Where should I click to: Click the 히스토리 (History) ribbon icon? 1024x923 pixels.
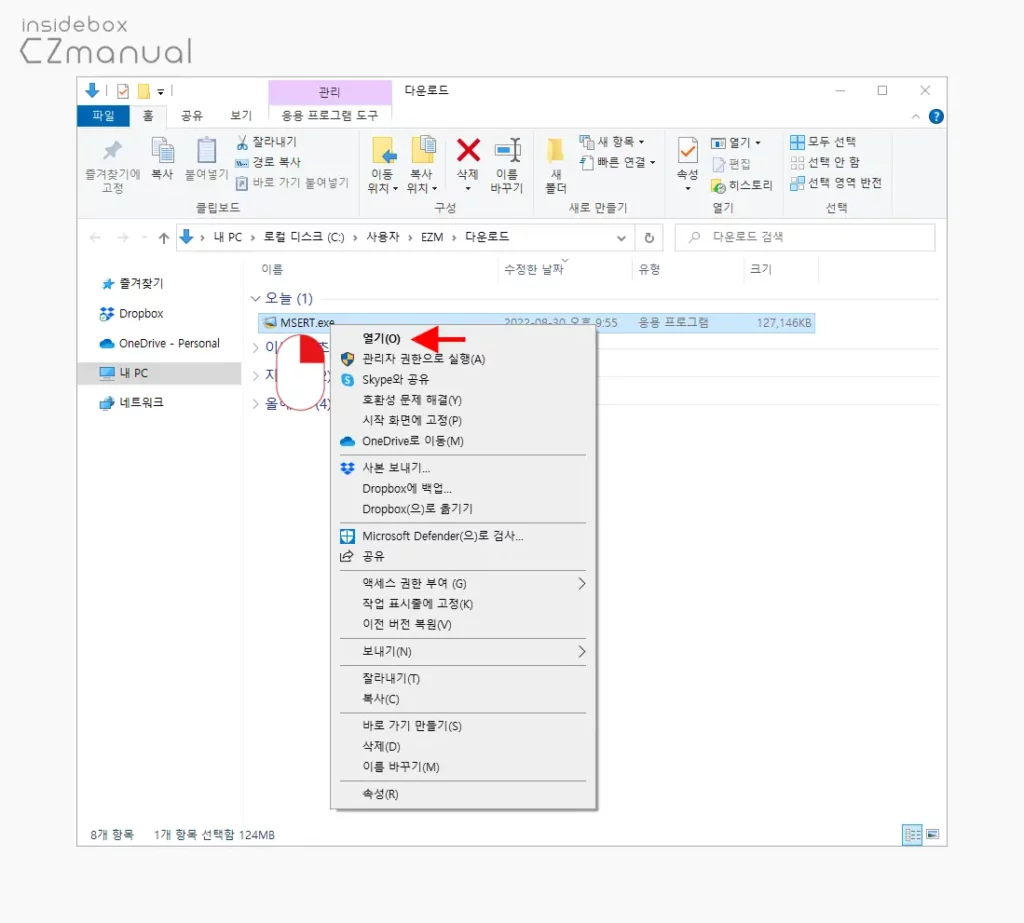(746, 183)
